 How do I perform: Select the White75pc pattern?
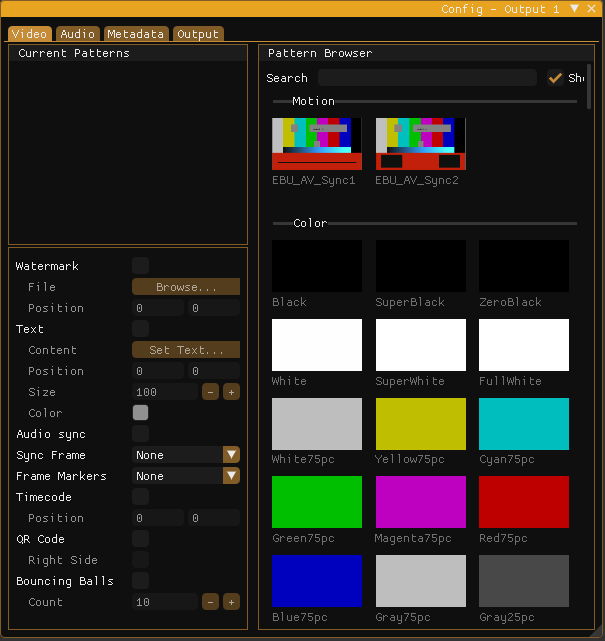317,424
